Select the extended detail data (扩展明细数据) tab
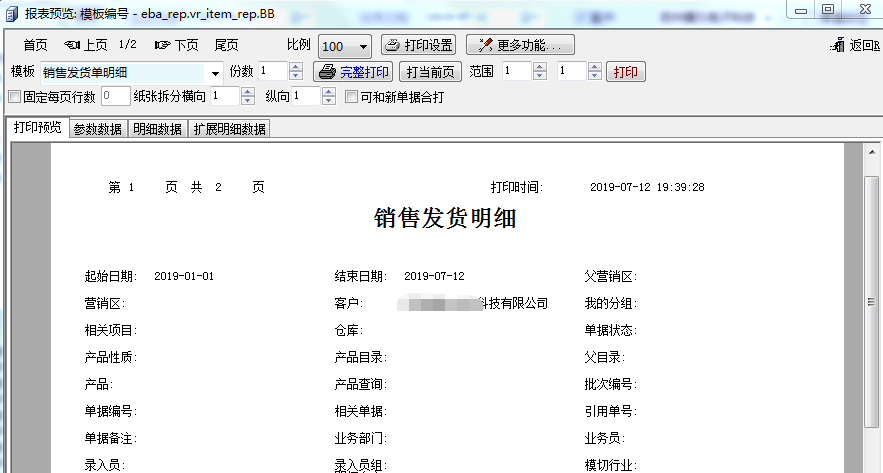Viewport: 883px width, 473px height. tap(229, 129)
